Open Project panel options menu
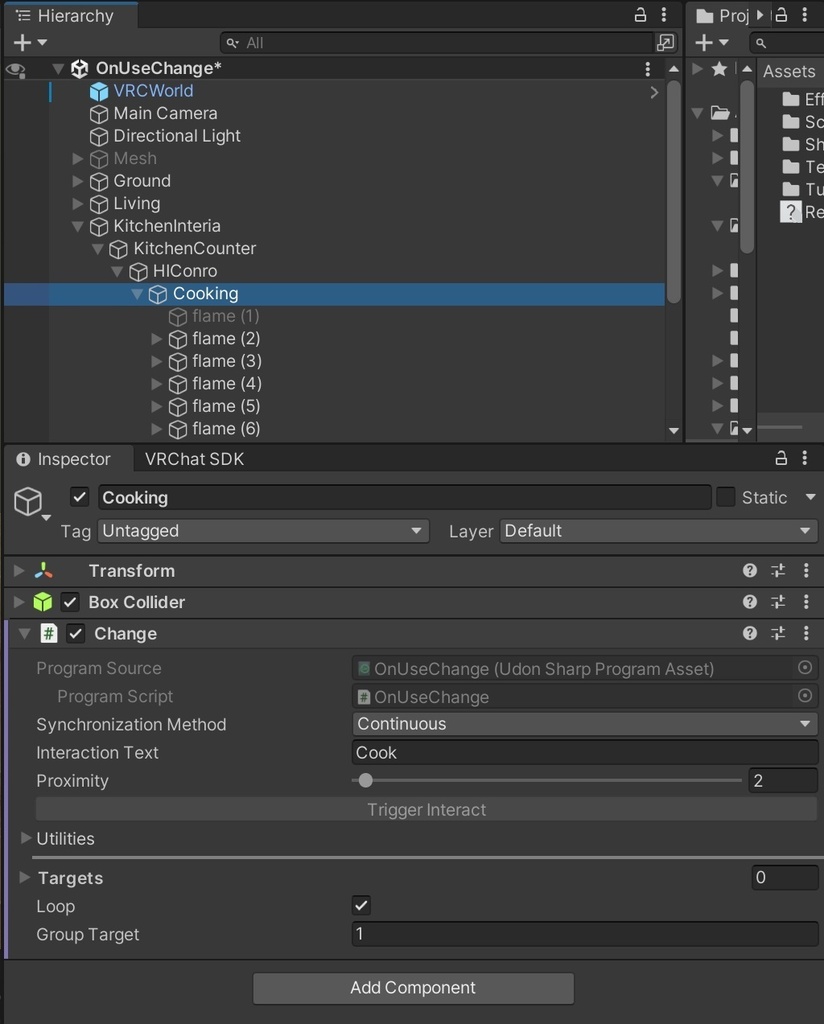Screen dimensions: 824x1024 point(804,15)
